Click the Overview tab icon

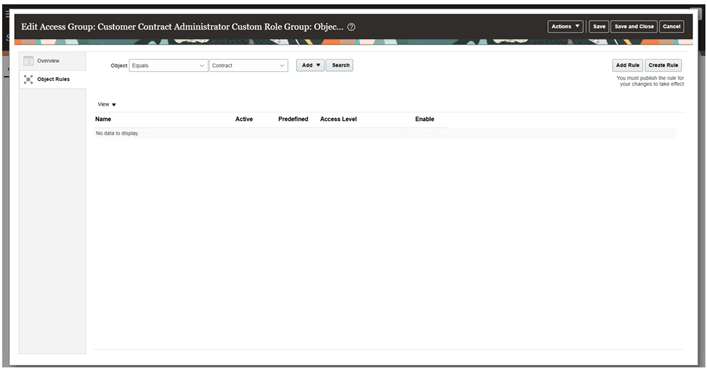coord(28,61)
